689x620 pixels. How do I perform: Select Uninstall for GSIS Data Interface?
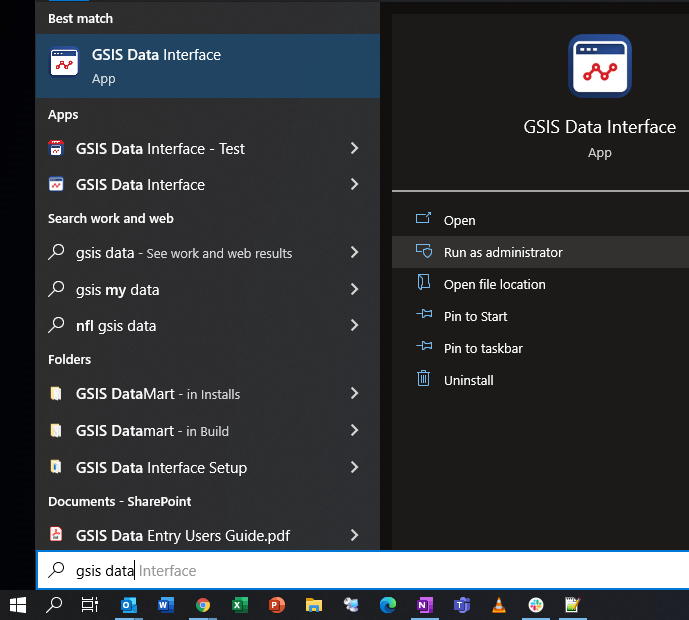[540, 381]
